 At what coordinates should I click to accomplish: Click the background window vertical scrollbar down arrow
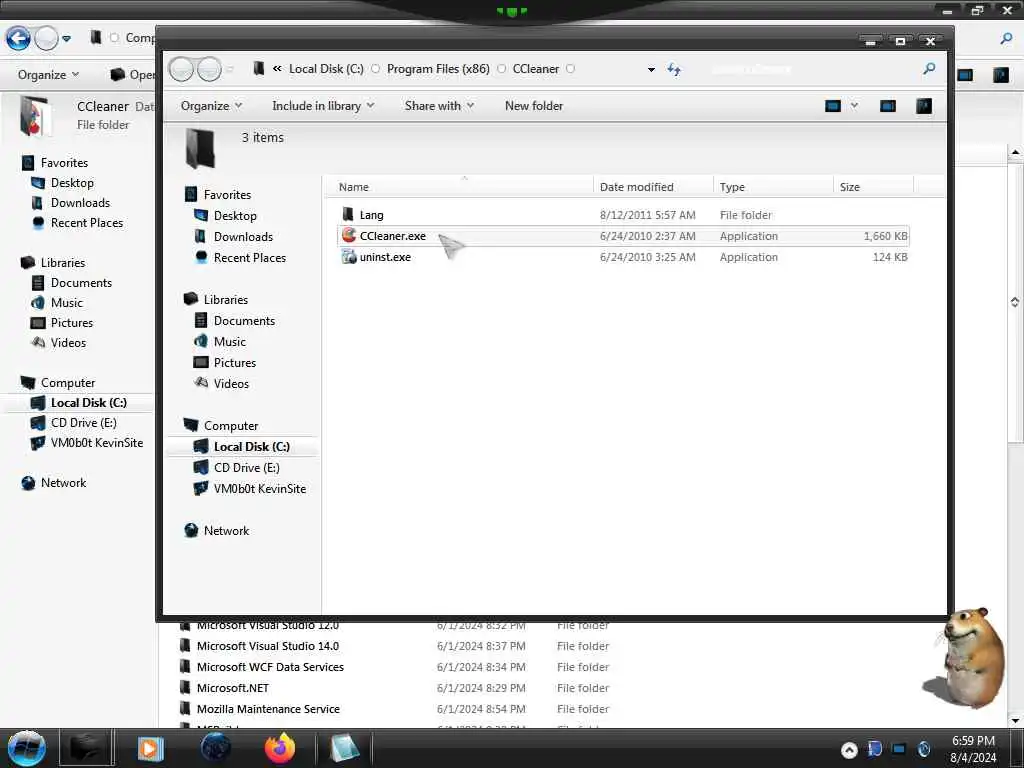[x=1015, y=720]
